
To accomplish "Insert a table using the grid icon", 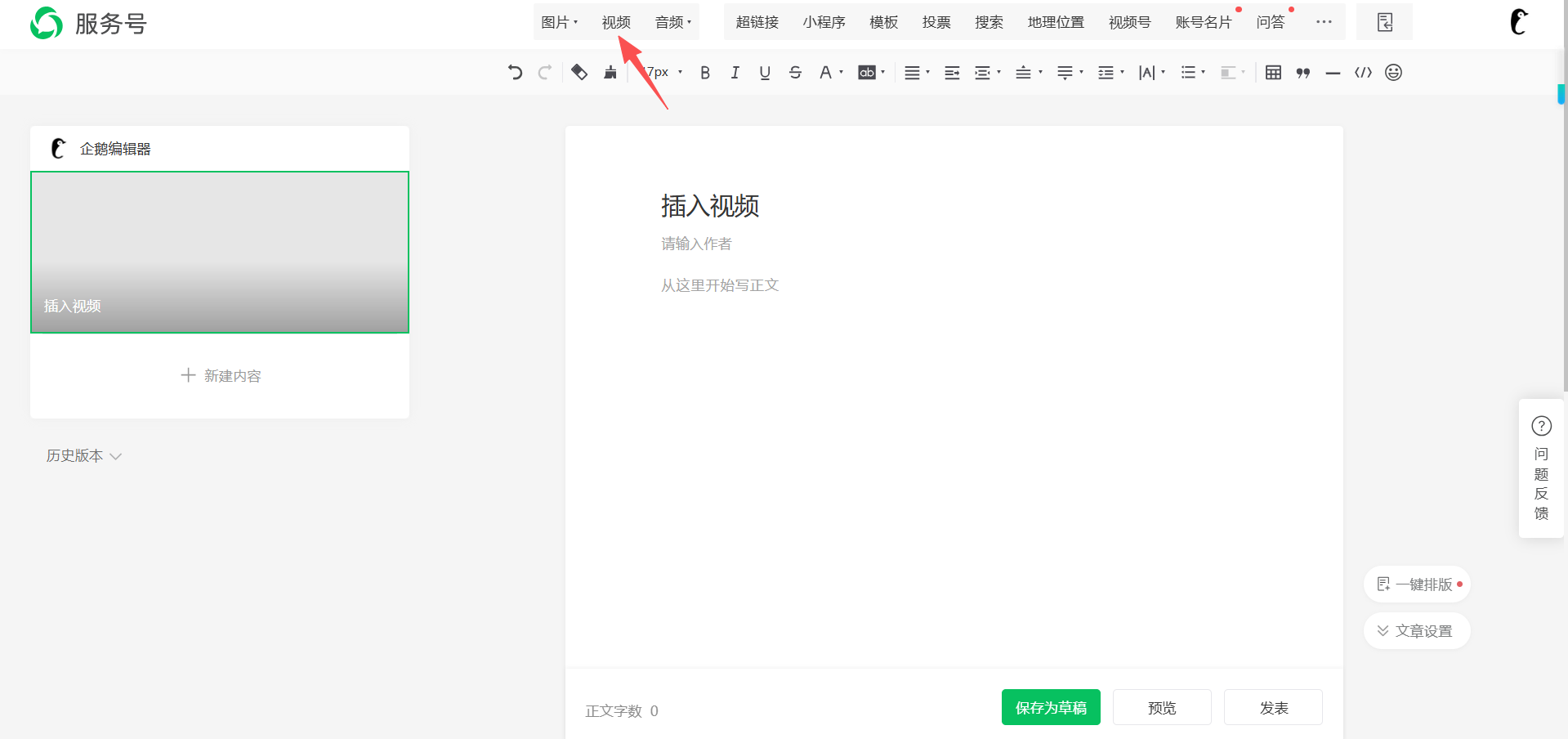I will (x=1273, y=73).
